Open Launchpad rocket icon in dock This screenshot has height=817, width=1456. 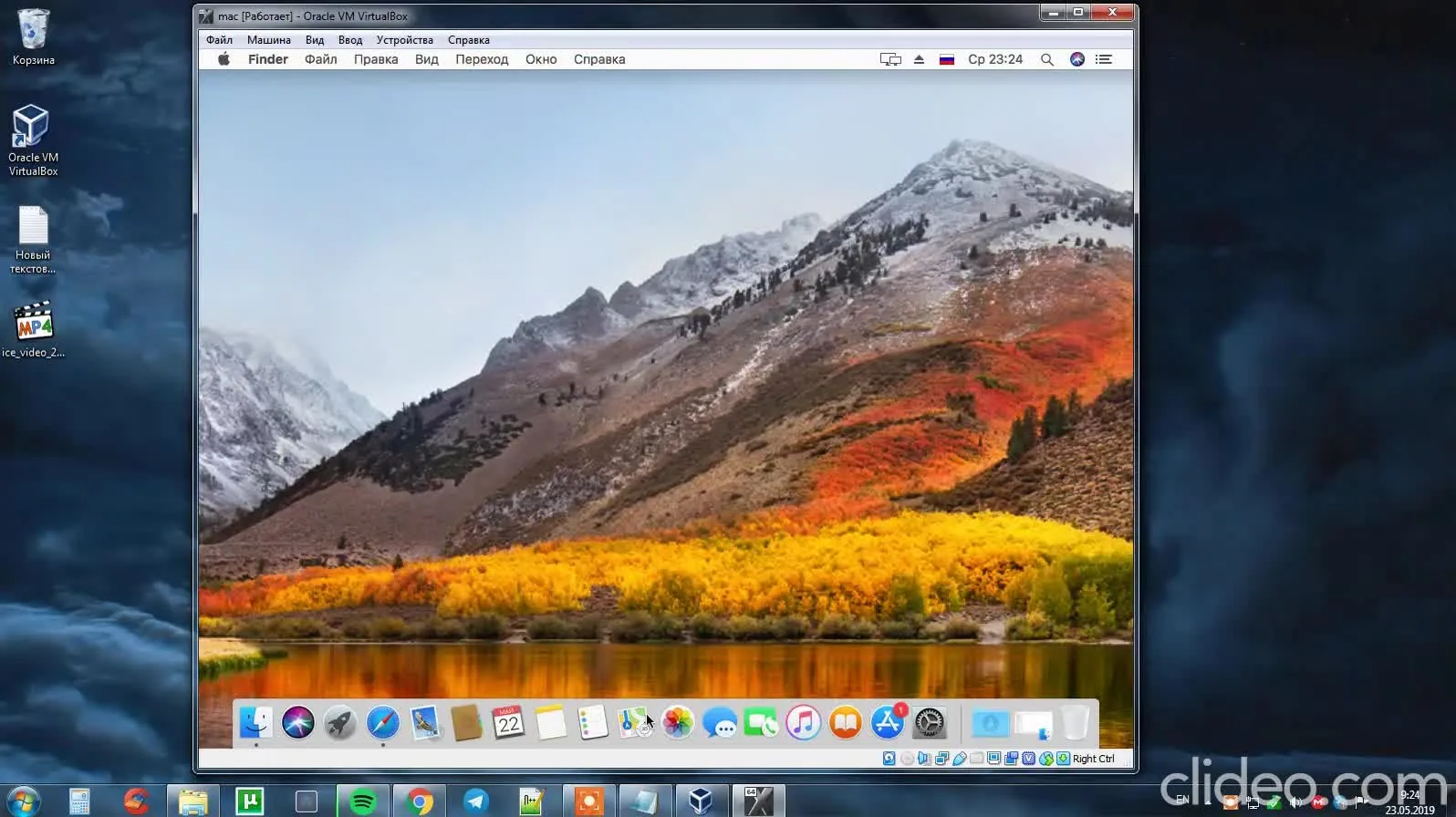[x=340, y=723]
